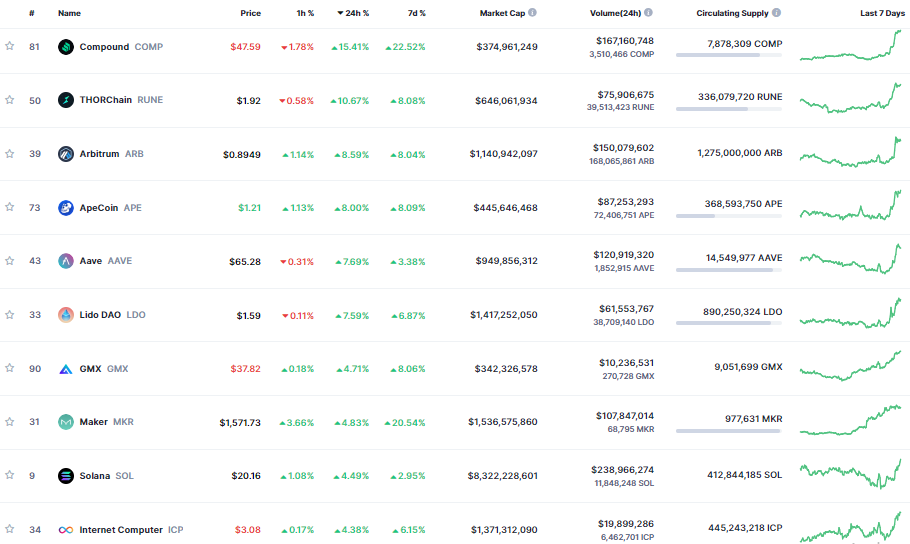The height and width of the screenshot is (544, 910).
Task: Click the Maker logo icon
Action: [66, 422]
